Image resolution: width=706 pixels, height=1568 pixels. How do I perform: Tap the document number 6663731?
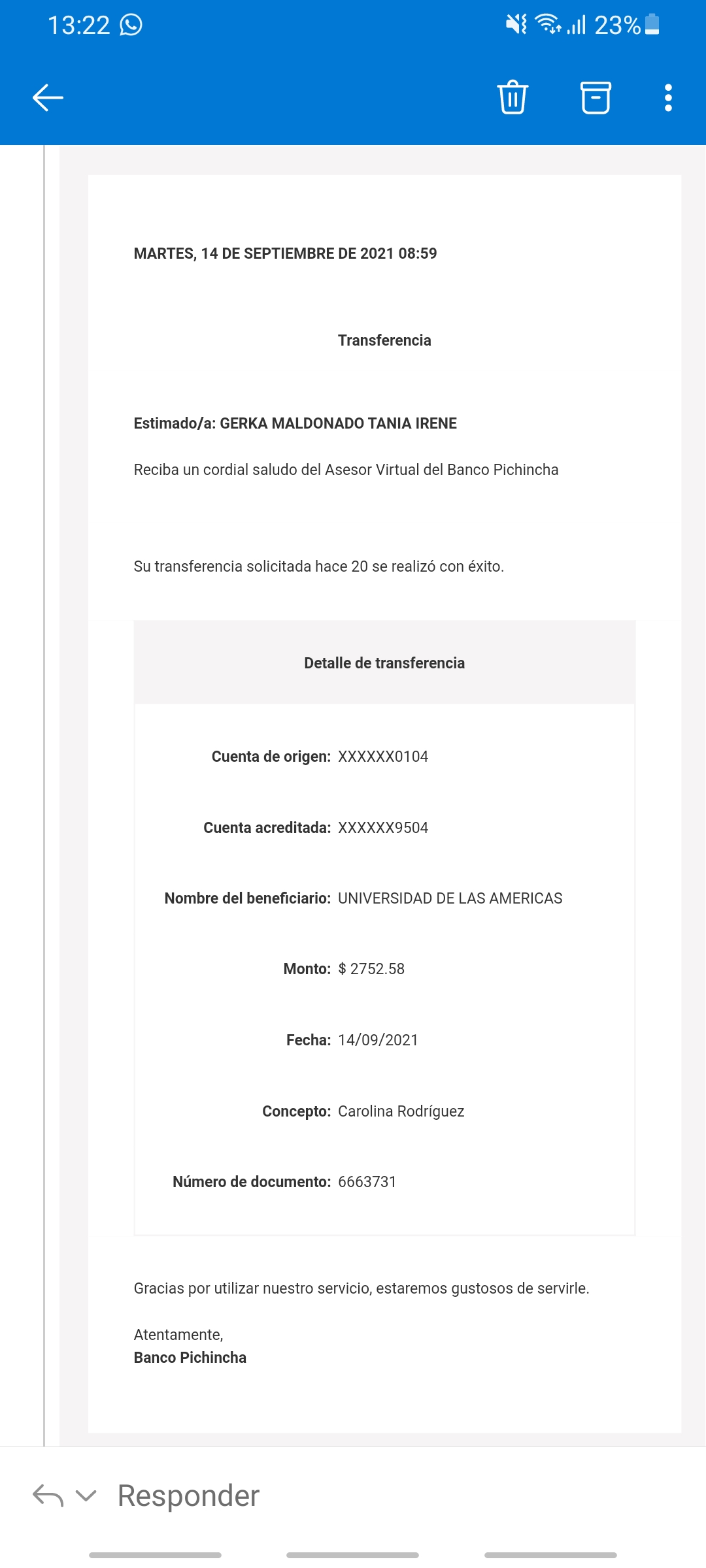[x=367, y=1182]
